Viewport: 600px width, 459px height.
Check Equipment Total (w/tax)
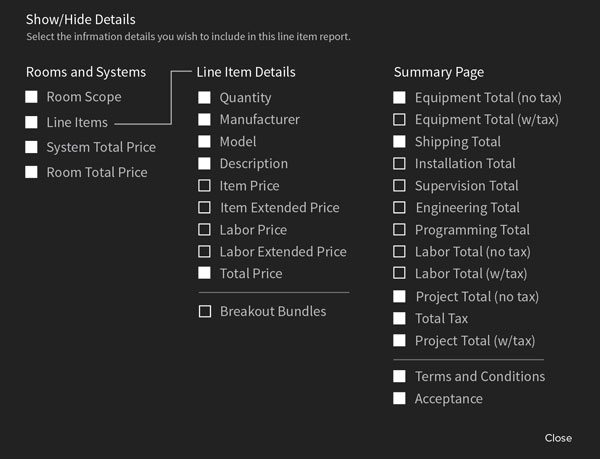[399, 119]
